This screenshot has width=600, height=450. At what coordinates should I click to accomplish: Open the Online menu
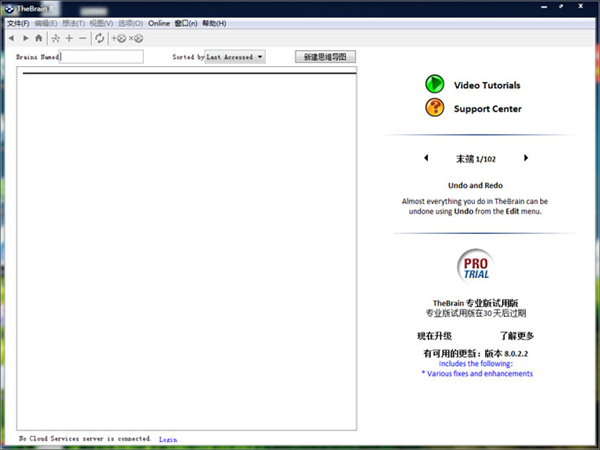(x=159, y=22)
